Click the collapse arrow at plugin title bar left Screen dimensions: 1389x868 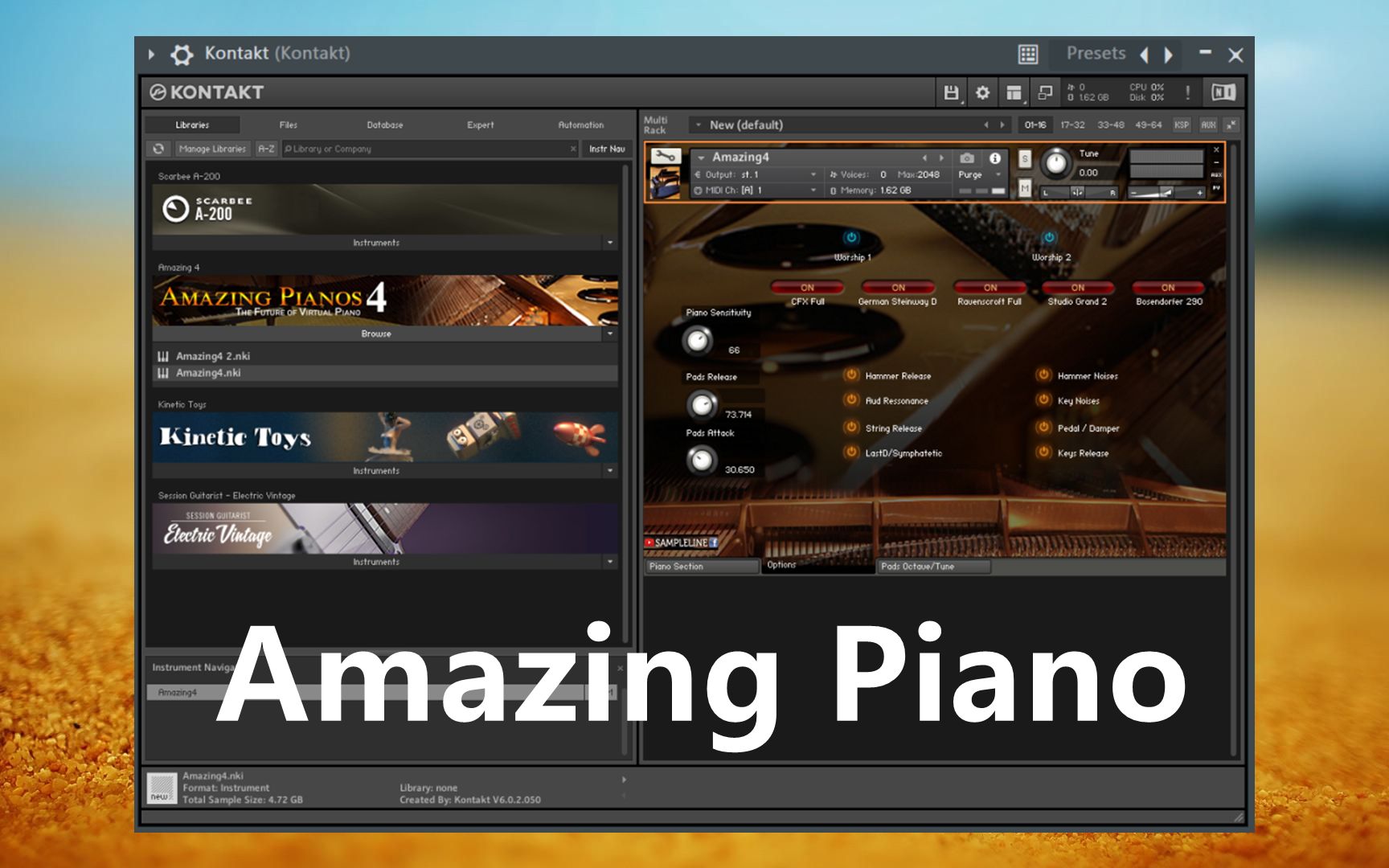[151, 55]
